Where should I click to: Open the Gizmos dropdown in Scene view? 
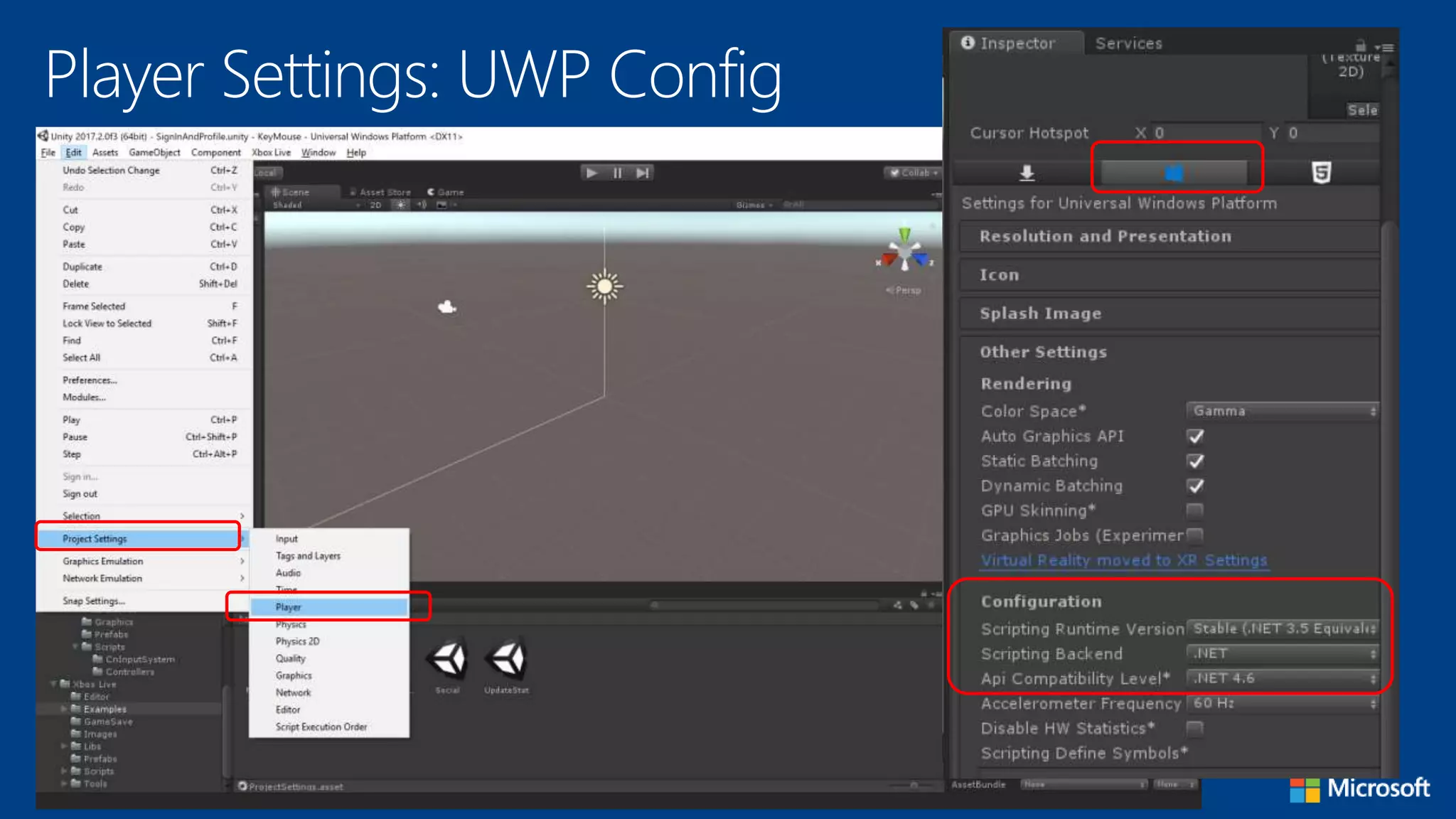pyautogui.click(x=754, y=205)
